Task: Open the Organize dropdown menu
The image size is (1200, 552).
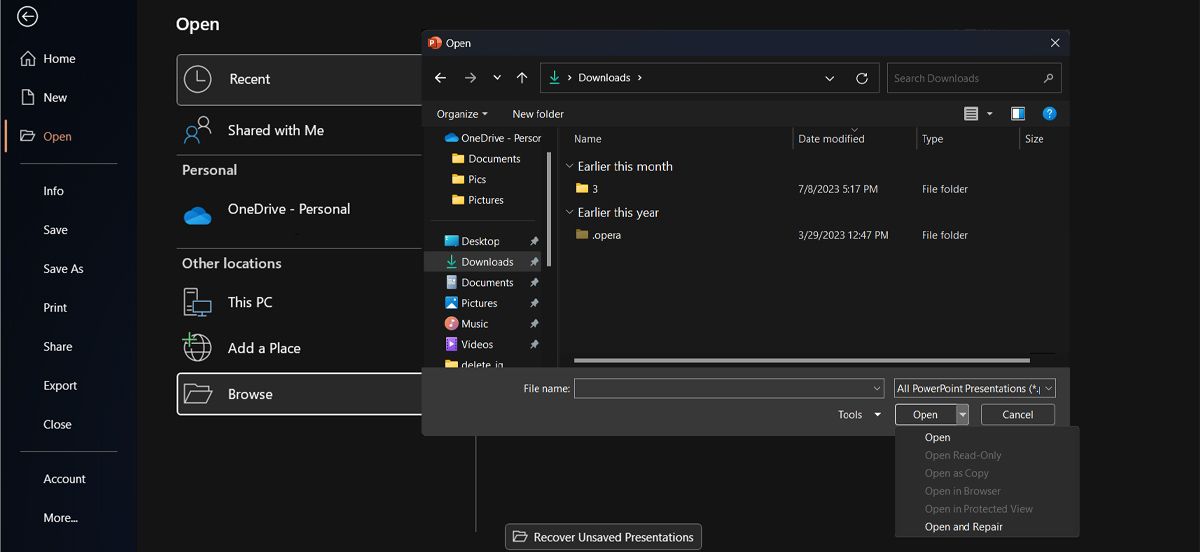Action: click(x=462, y=114)
